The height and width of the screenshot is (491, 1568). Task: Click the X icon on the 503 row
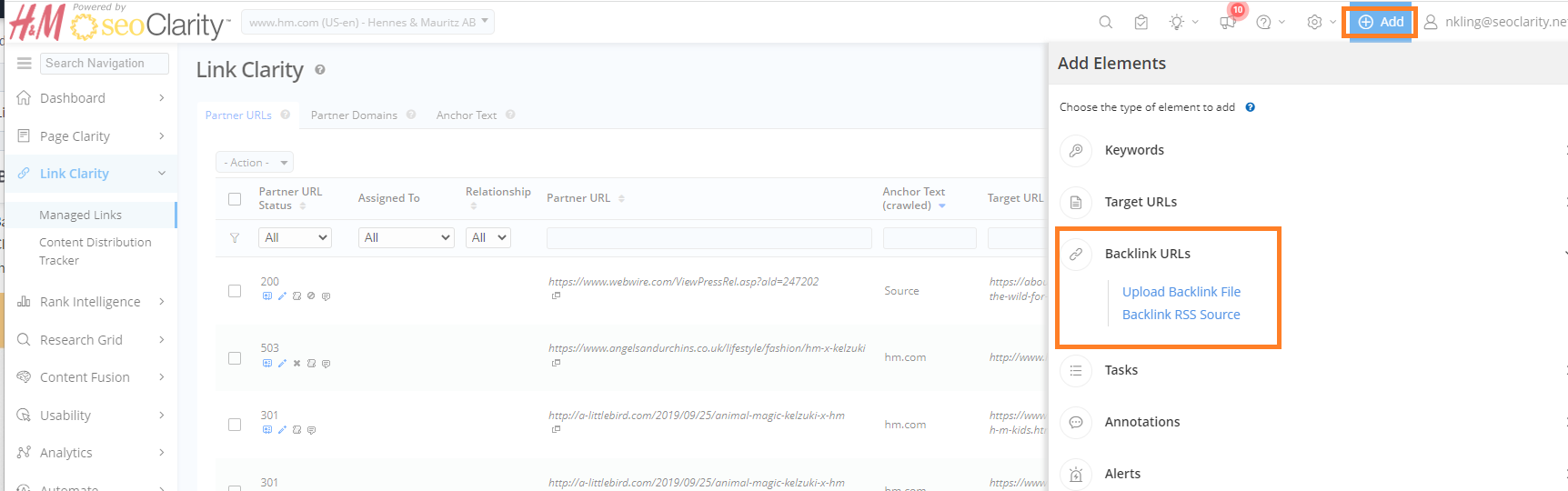297,364
